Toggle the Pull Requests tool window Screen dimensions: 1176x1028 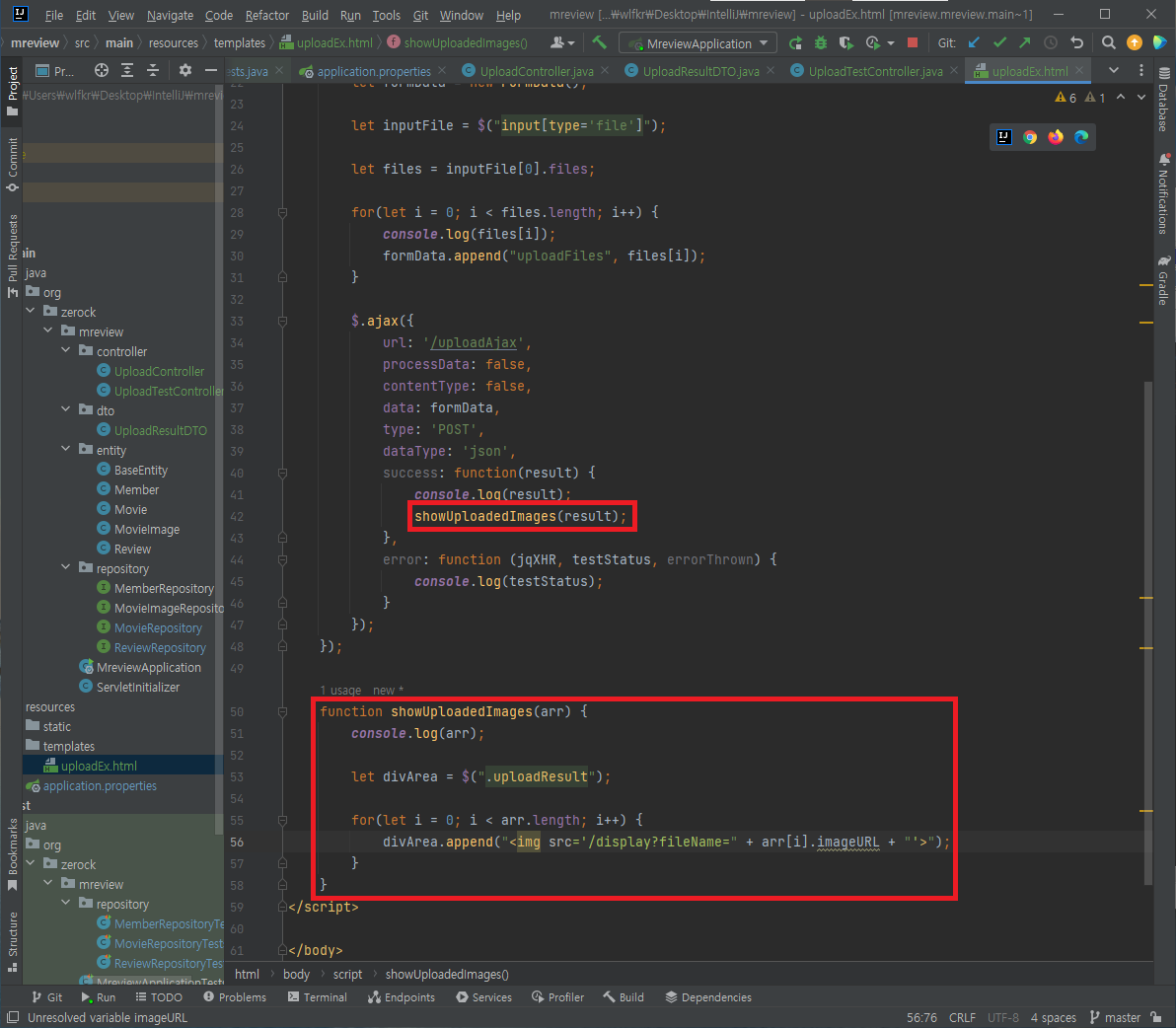coord(12,256)
